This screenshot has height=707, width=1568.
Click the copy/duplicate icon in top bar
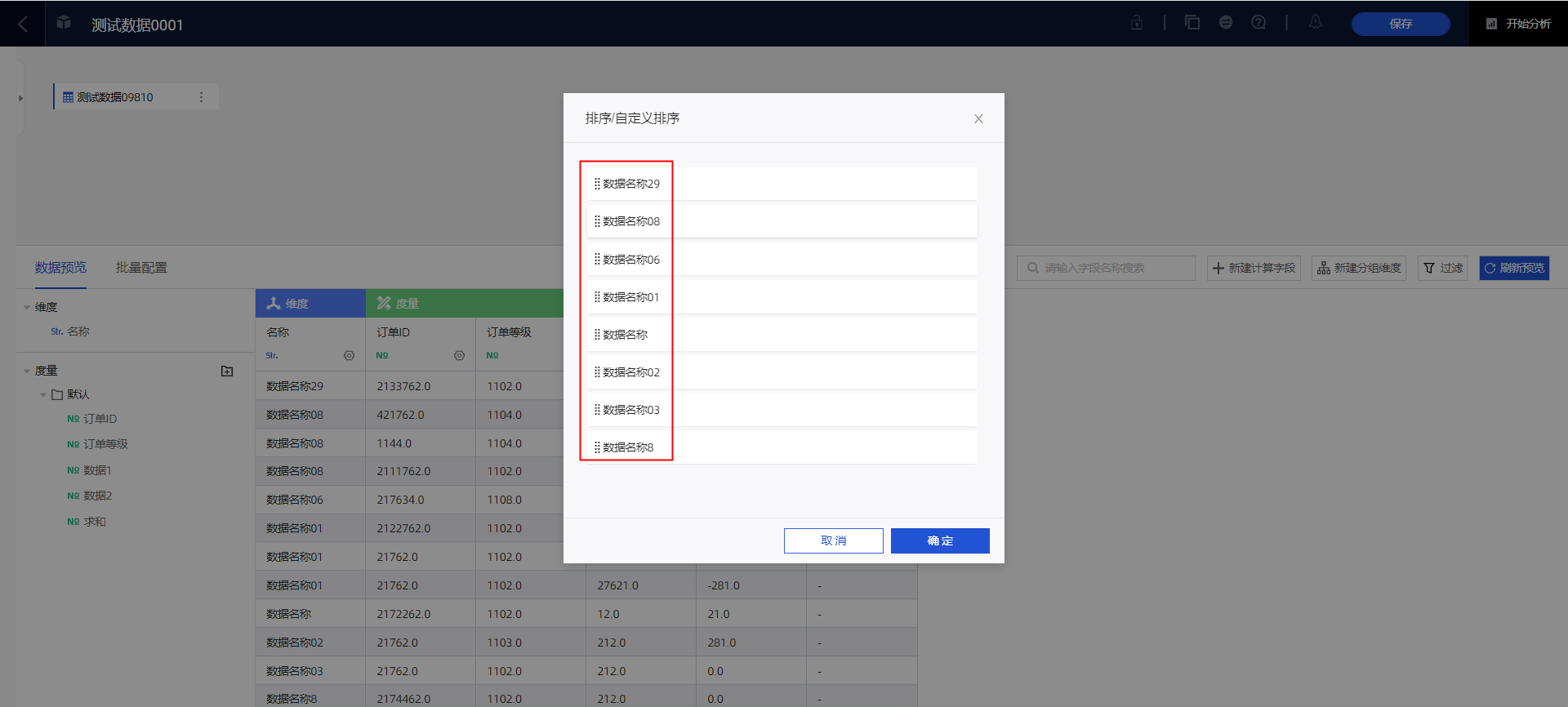[1192, 23]
